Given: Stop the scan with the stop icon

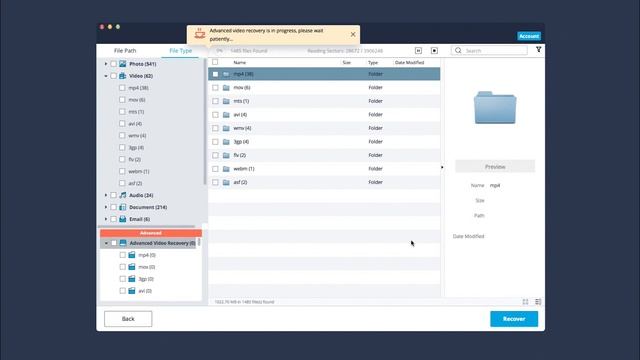Looking at the screenshot, I should coord(434,51).
